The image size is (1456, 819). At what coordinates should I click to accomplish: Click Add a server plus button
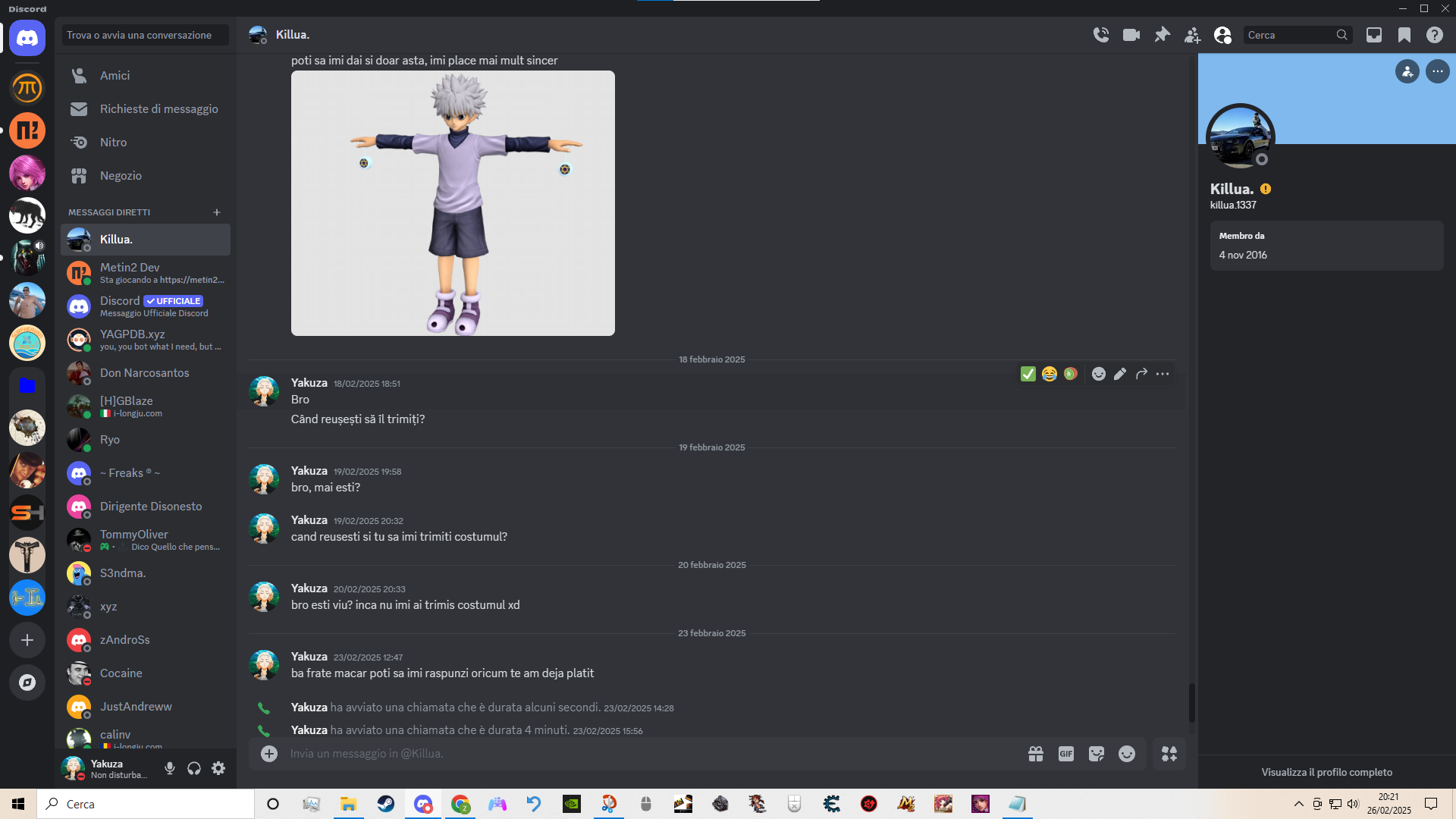coord(27,640)
